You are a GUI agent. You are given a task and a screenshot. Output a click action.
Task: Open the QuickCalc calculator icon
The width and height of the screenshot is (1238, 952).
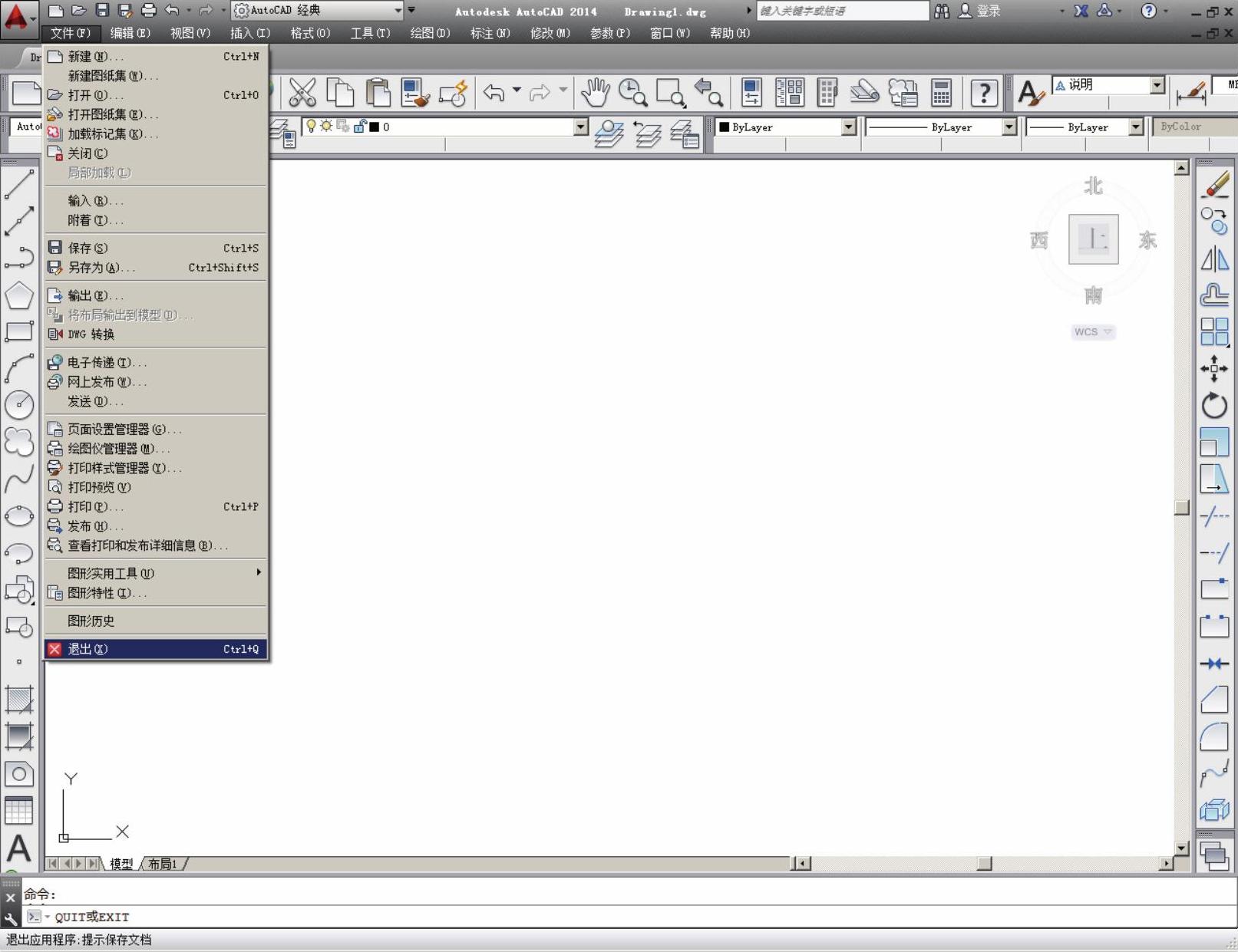click(941, 93)
